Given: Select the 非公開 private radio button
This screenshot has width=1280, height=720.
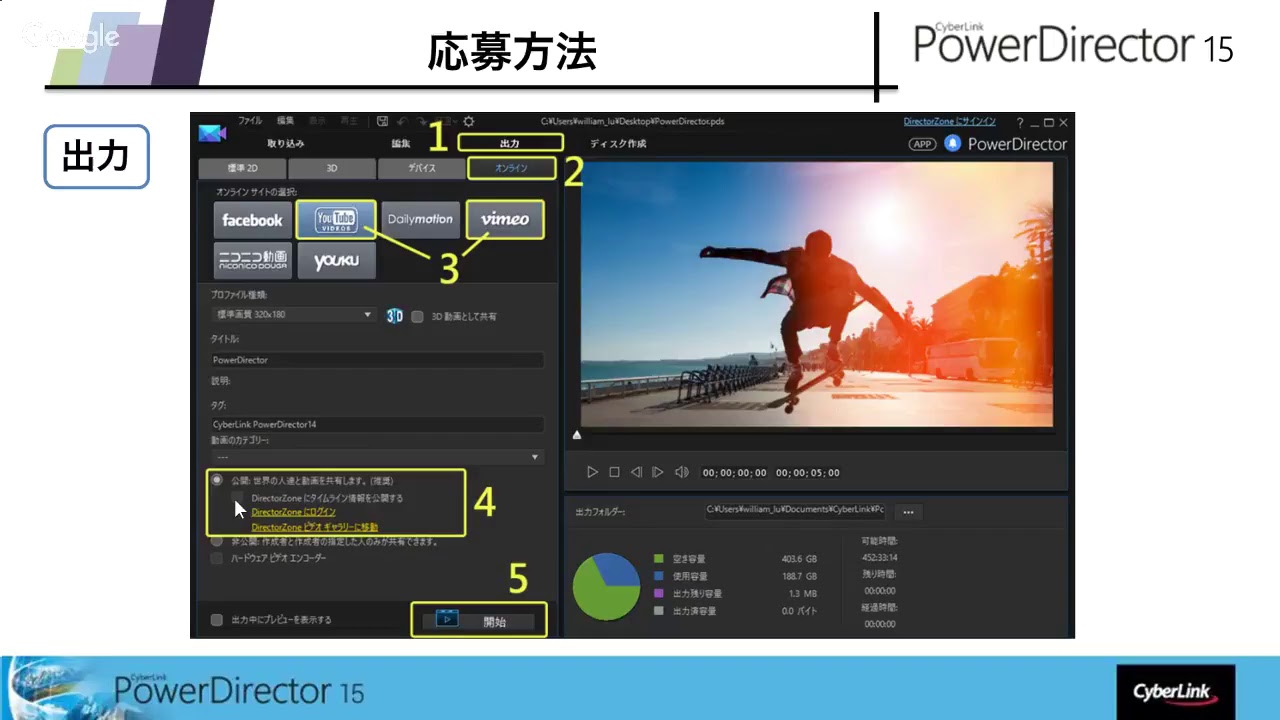Looking at the screenshot, I should 217,541.
